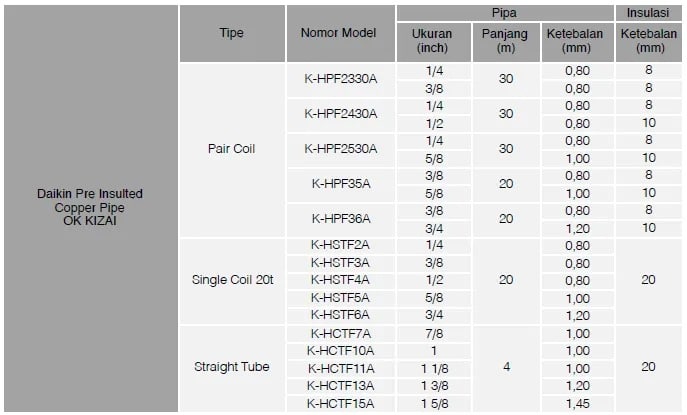Select the Nomor Model column header
The height and width of the screenshot is (415, 687).
coord(339,33)
